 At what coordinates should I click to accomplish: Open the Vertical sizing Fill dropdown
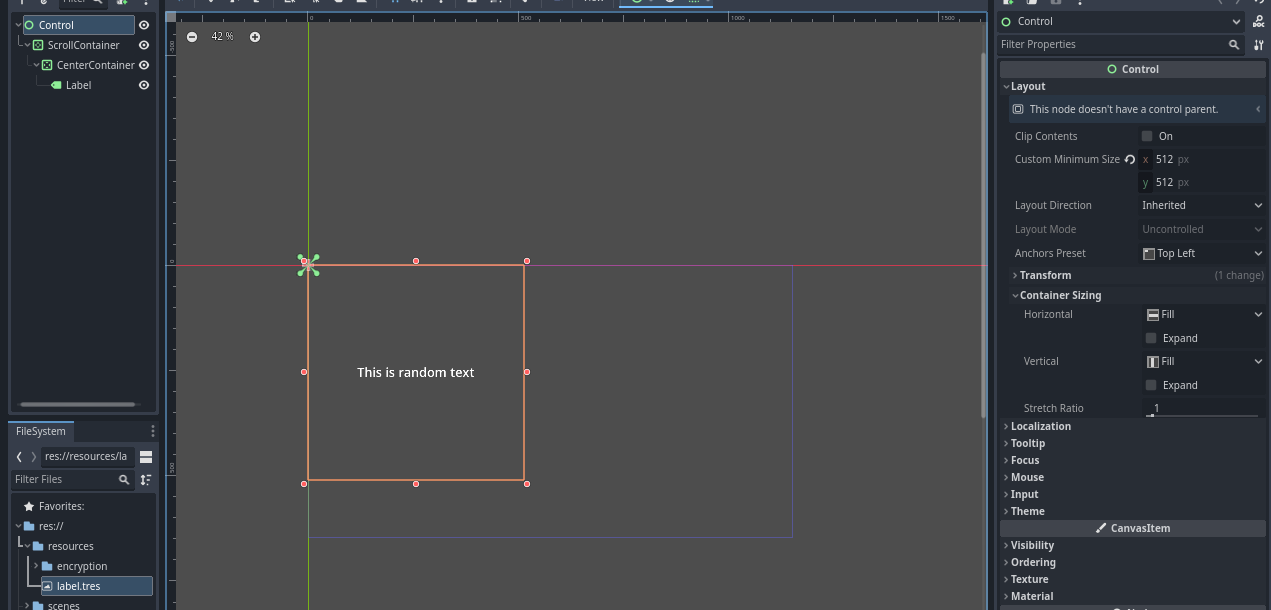click(x=1204, y=361)
